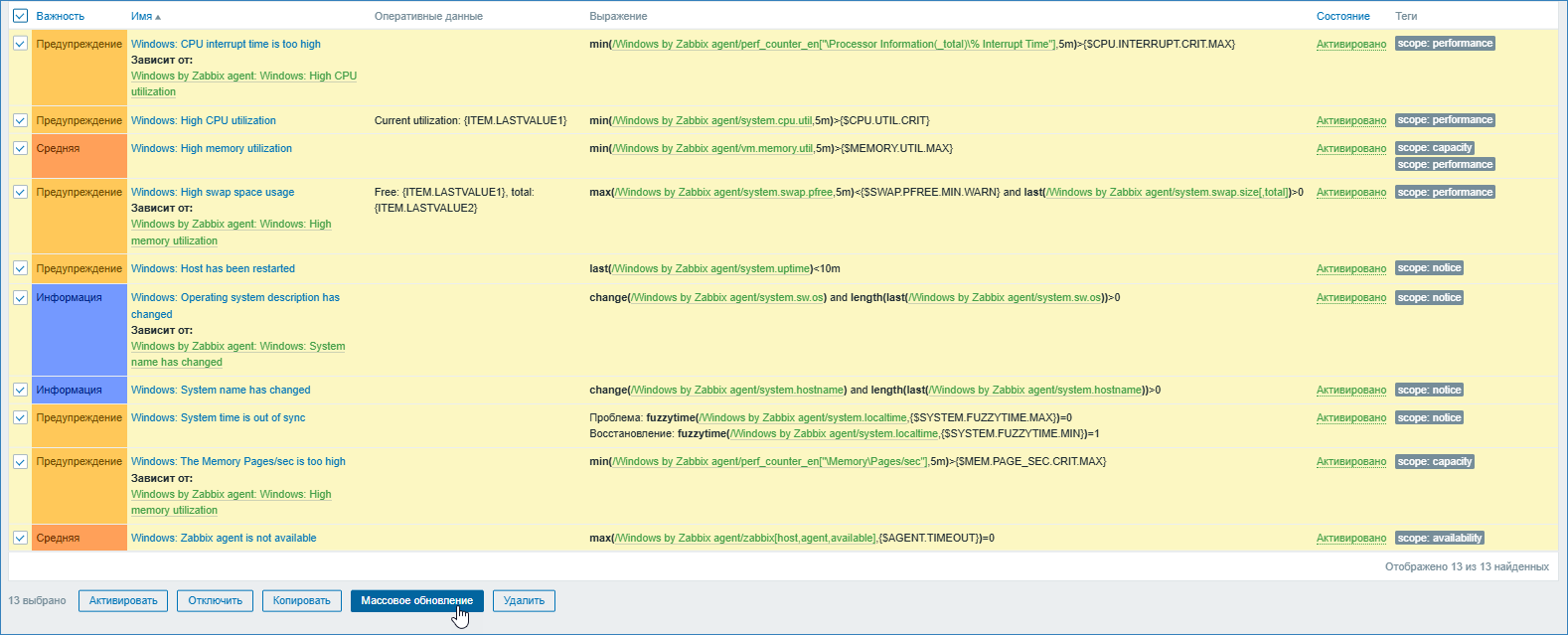
Task: Click the Копировать button
Action: point(301,600)
